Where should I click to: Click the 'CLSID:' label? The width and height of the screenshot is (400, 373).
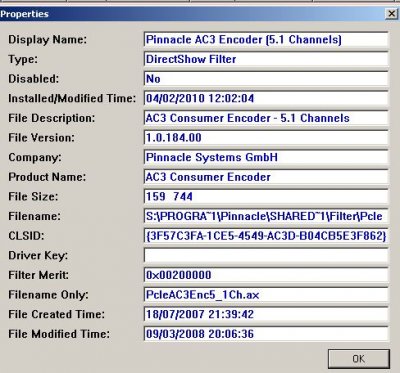[x=26, y=236]
